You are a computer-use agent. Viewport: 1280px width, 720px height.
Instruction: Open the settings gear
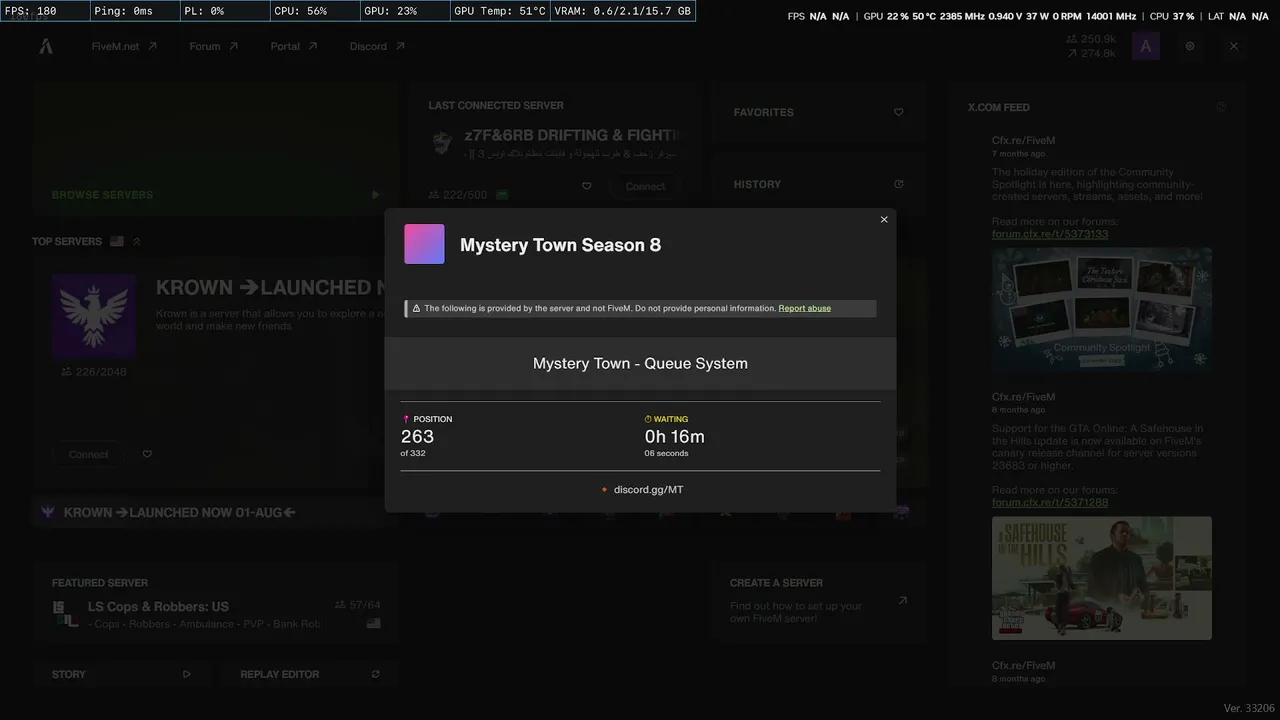1190,46
